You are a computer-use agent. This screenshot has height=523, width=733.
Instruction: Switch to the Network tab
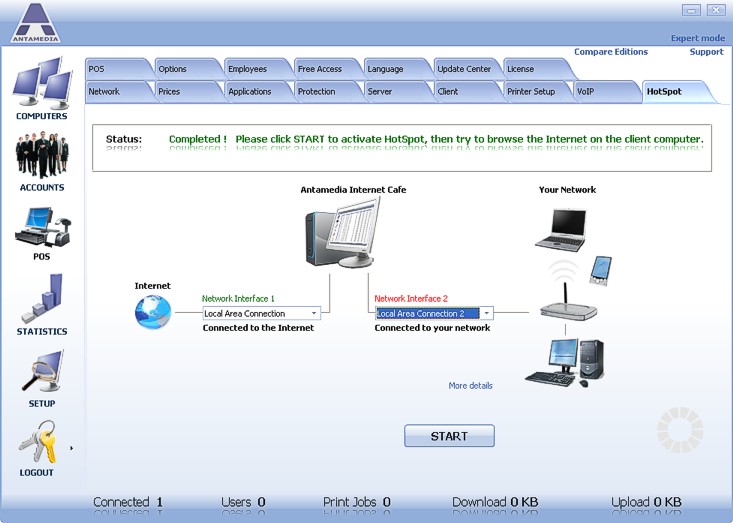pyautogui.click(x=117, y=92)
